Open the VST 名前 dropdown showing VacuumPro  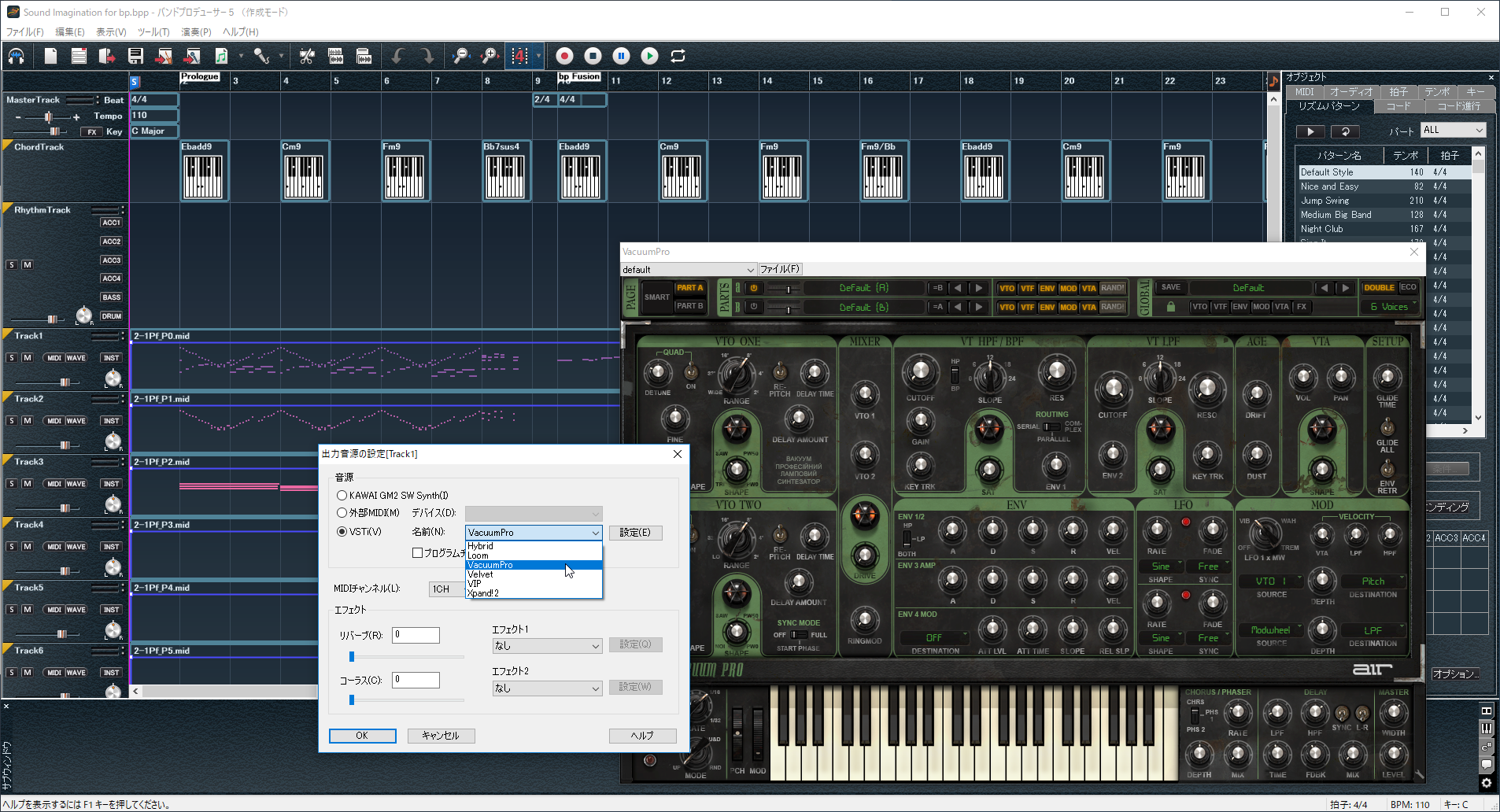click(534, 533)
